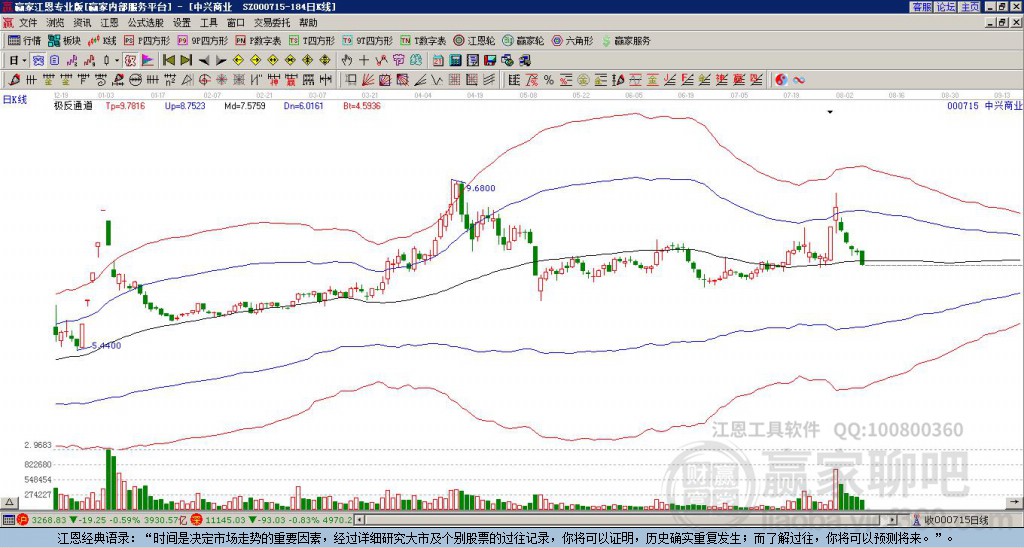The width and height of the screenshot is (1024, 548).
Task: Open the P数字表 tool
Action: [x=259, y=41]
